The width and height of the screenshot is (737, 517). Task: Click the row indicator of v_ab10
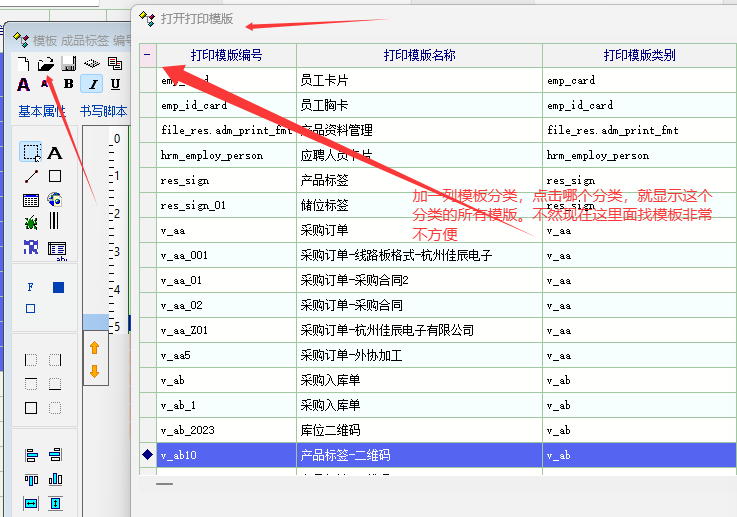(x=148, y=455)
